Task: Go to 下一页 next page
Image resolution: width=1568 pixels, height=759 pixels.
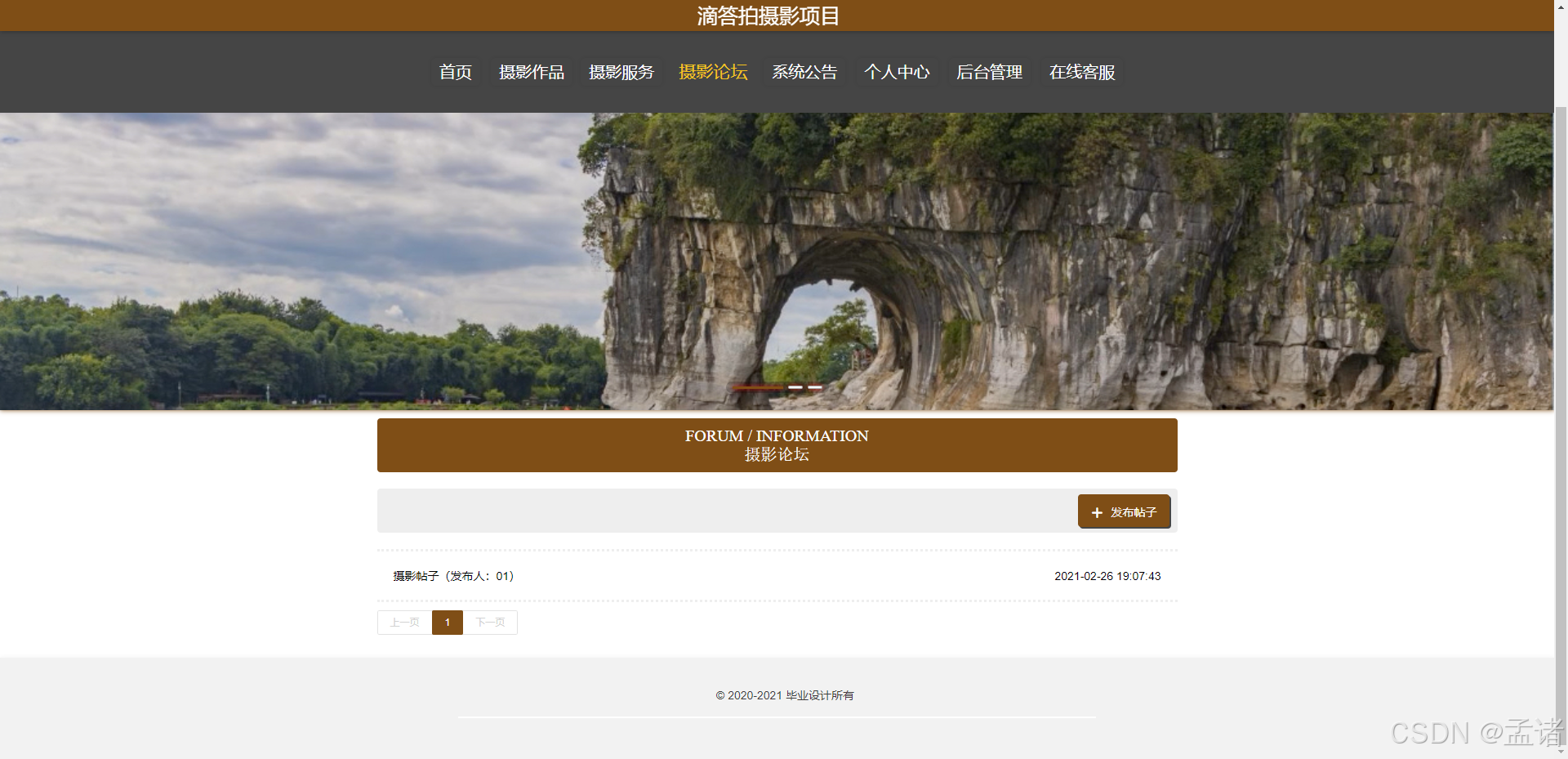Action: click(x=490, y=622)
